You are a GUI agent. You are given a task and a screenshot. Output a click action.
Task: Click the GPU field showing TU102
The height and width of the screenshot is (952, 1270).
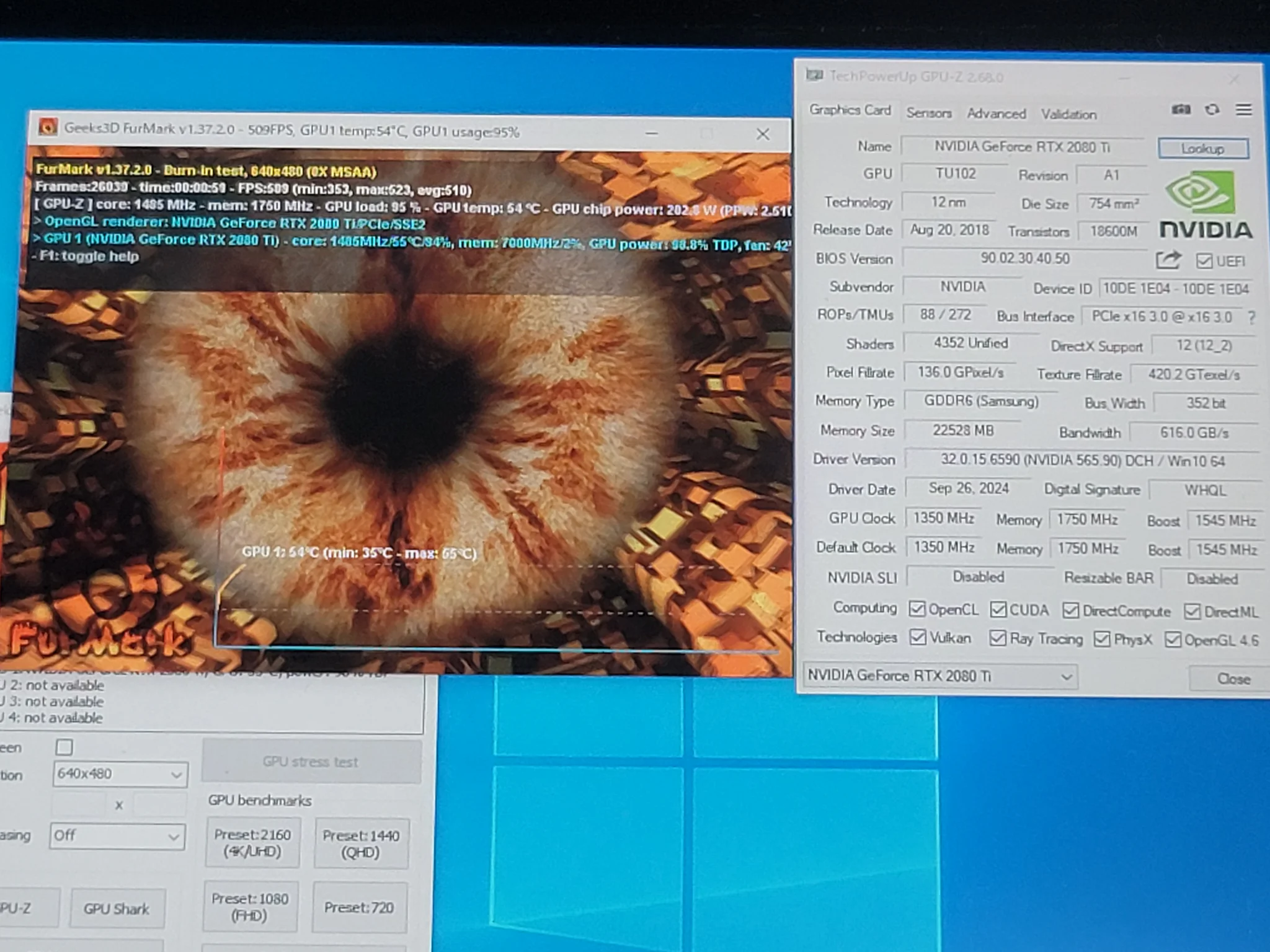(x=955, y=174)
